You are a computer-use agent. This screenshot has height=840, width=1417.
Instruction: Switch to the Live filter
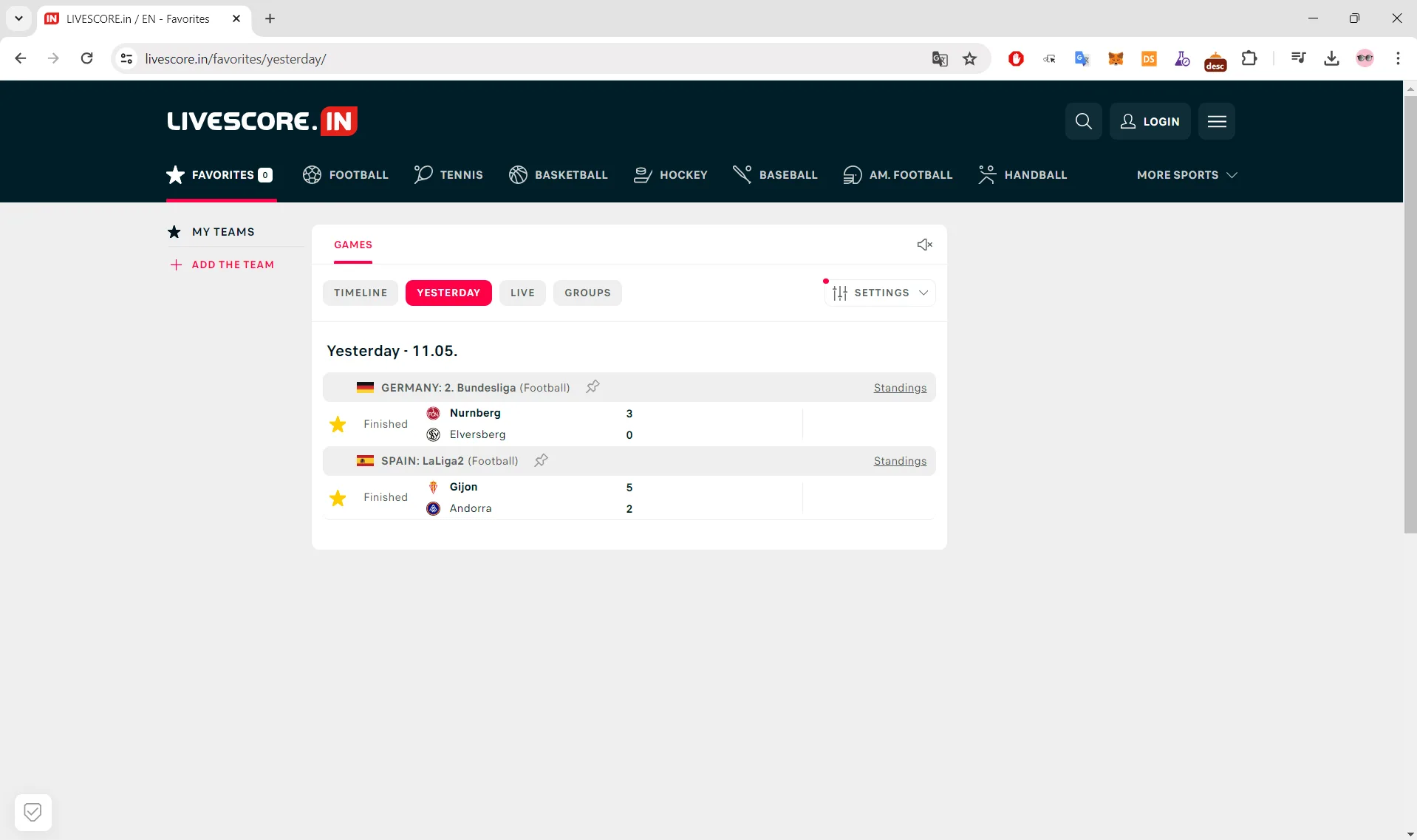(x=522, y=293)
